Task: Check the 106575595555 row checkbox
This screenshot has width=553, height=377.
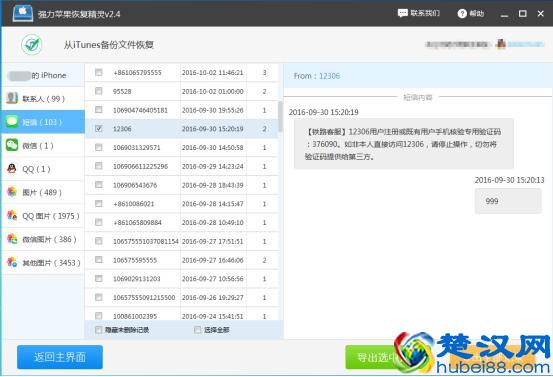Action: point(99,260)
